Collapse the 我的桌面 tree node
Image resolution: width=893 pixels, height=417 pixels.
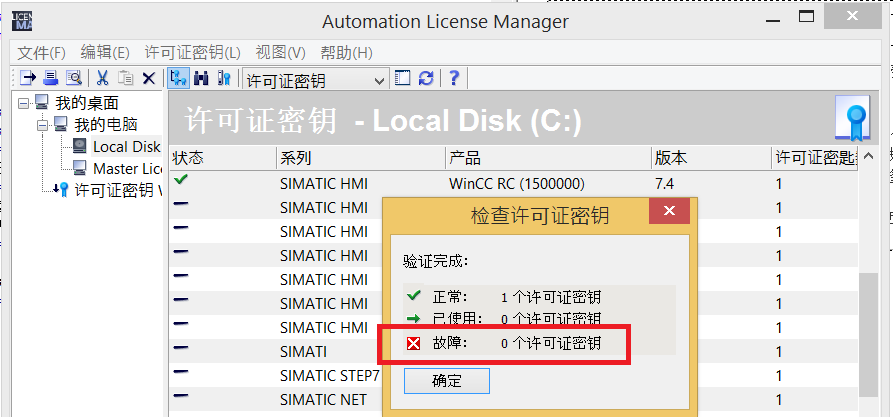(24, 102)
